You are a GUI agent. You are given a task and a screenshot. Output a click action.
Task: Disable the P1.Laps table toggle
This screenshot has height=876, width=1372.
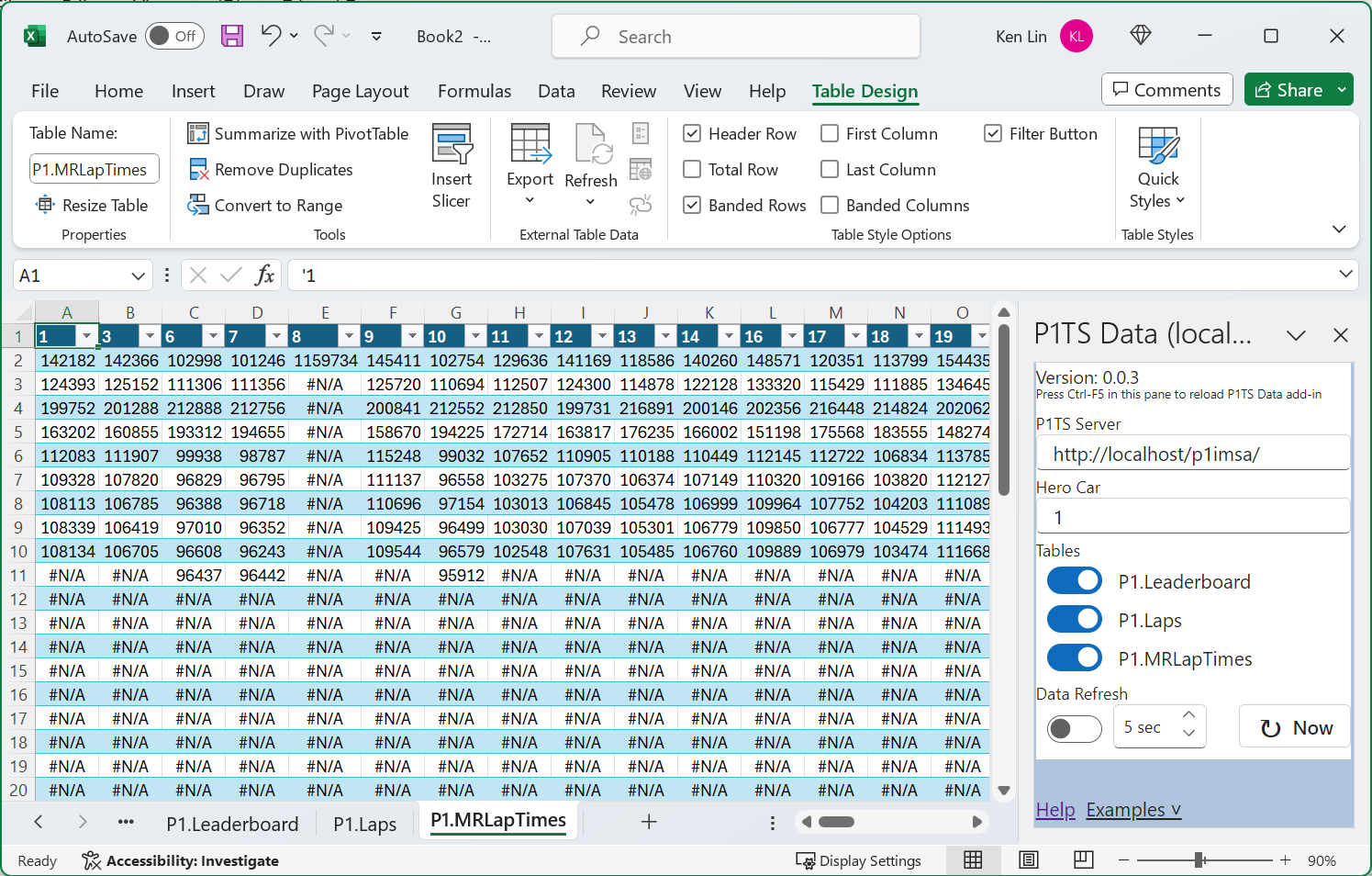click(x=1075, y=619)
